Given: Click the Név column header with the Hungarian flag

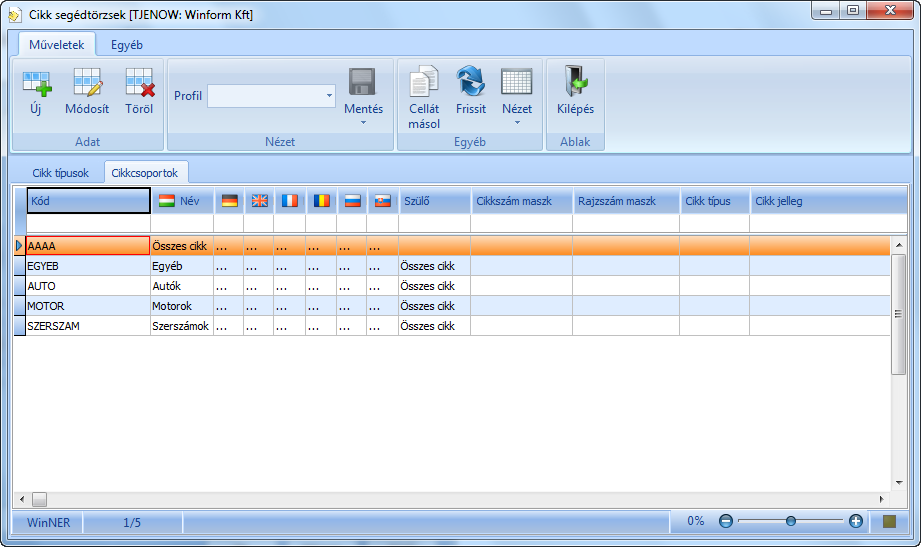Looking at the screenshot, I should [183, 201].
